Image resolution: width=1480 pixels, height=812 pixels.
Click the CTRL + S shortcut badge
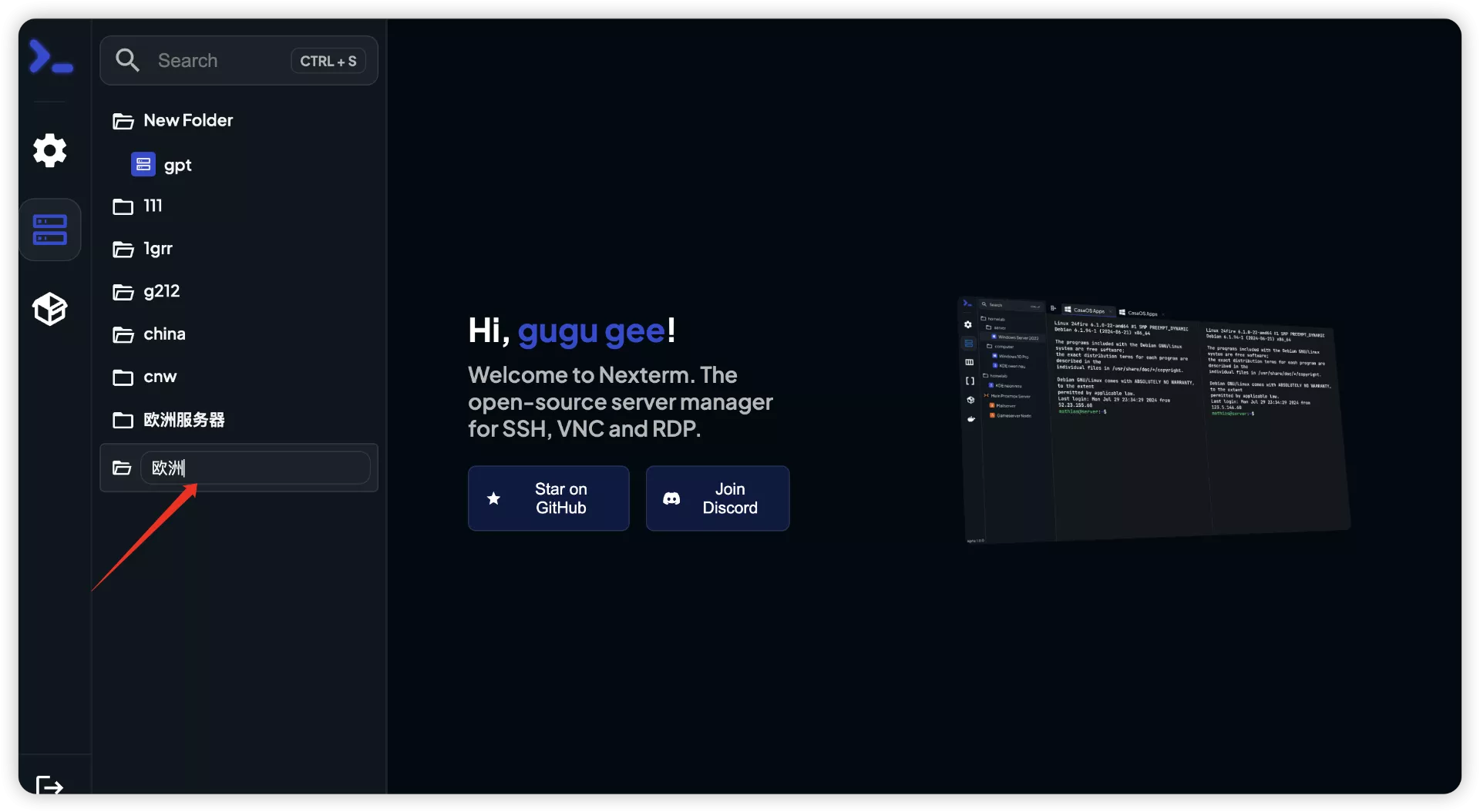328,61
